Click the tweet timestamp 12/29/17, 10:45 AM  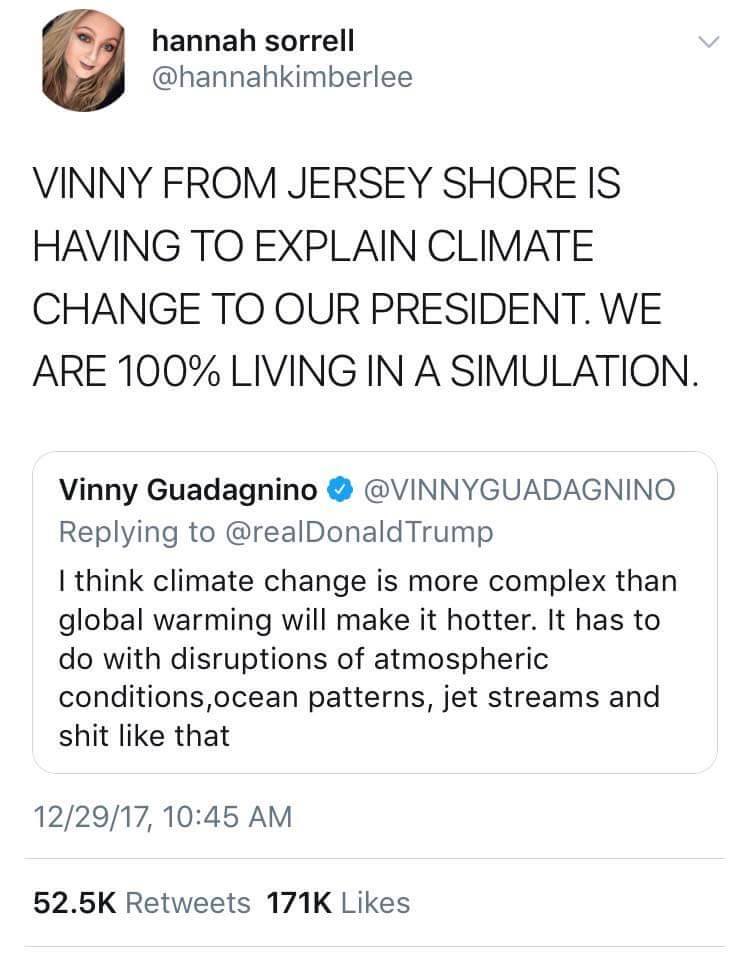[162, 816]
